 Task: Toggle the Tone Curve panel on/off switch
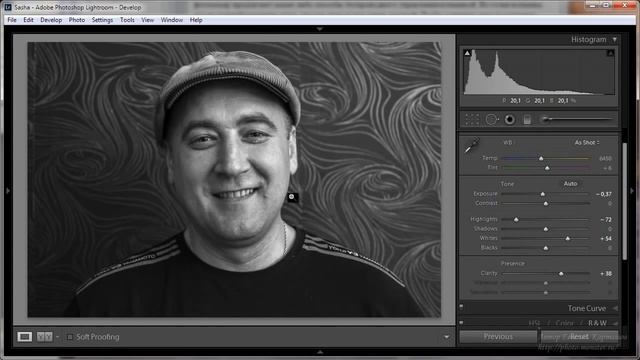pyautogui.click(x=462, y=307)
